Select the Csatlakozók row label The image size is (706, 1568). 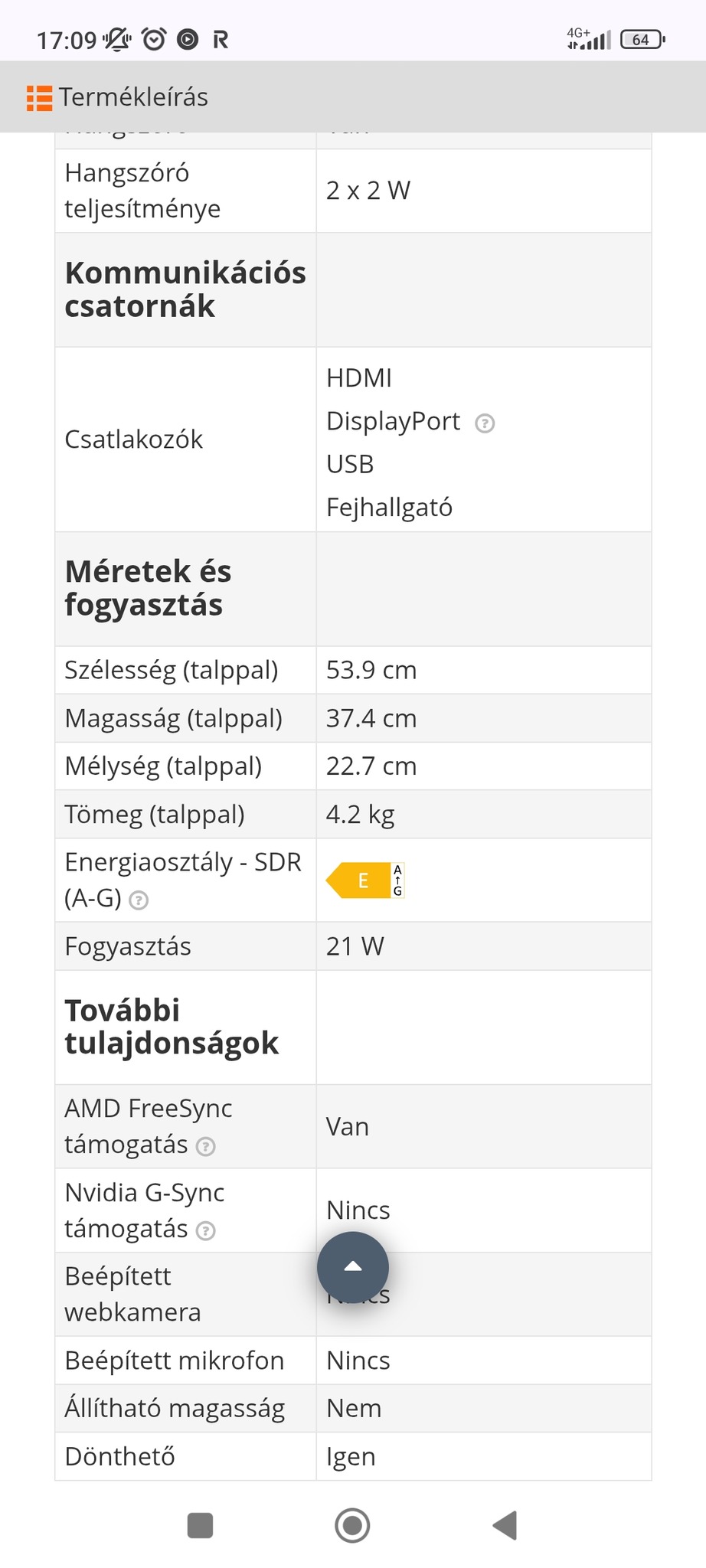134,439
